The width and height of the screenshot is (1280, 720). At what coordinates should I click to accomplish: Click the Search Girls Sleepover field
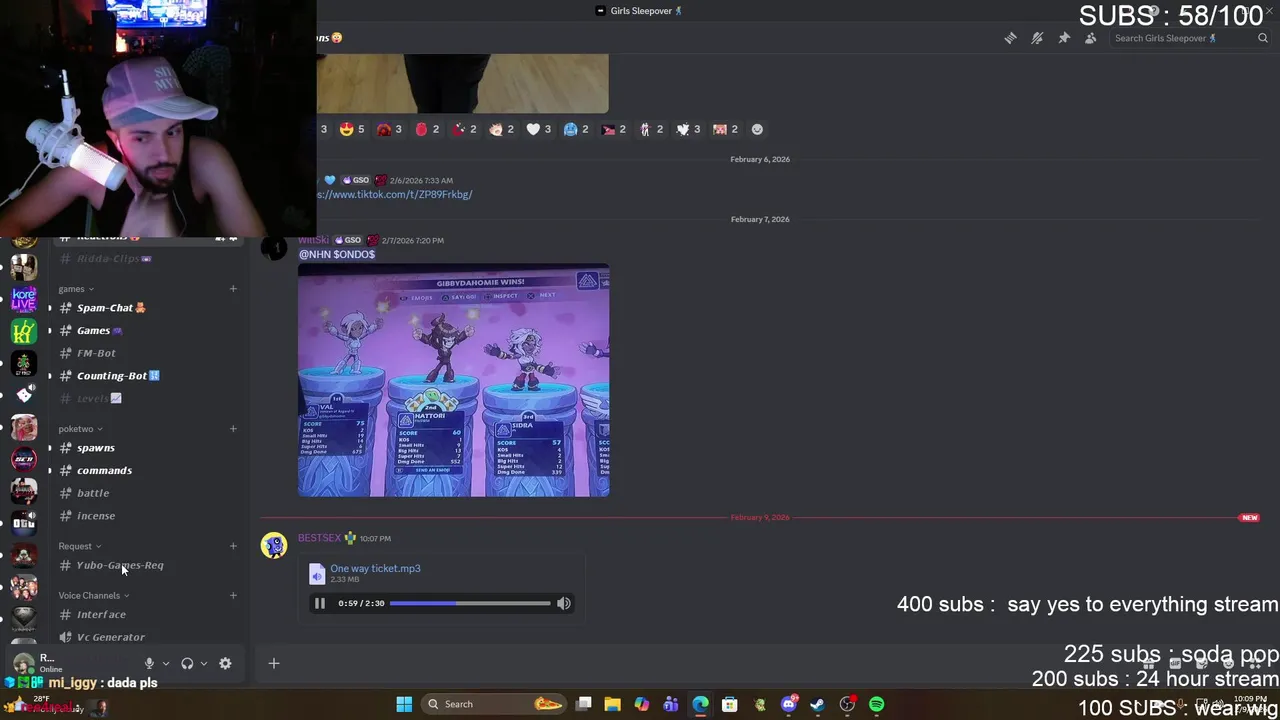(1190, 38)
